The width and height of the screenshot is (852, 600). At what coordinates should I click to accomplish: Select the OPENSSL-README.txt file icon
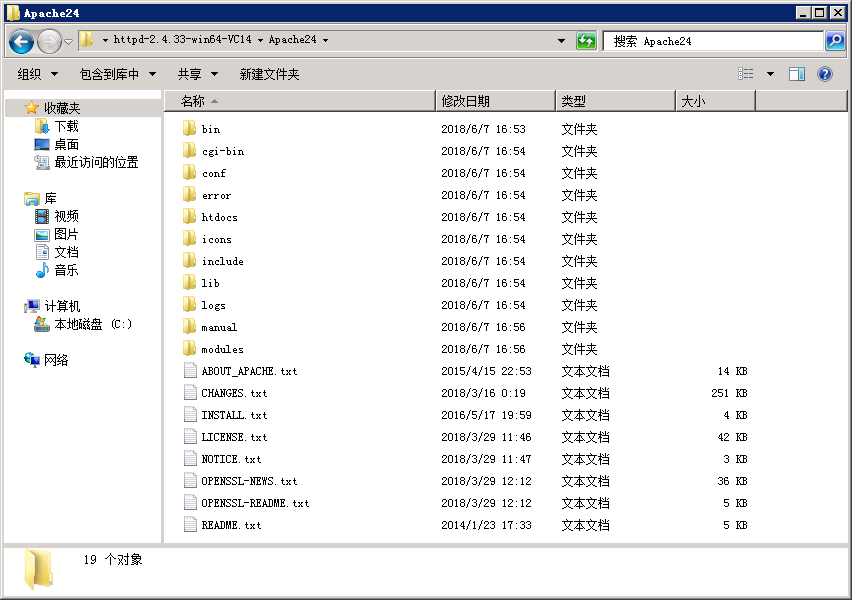tap(190, 503)
